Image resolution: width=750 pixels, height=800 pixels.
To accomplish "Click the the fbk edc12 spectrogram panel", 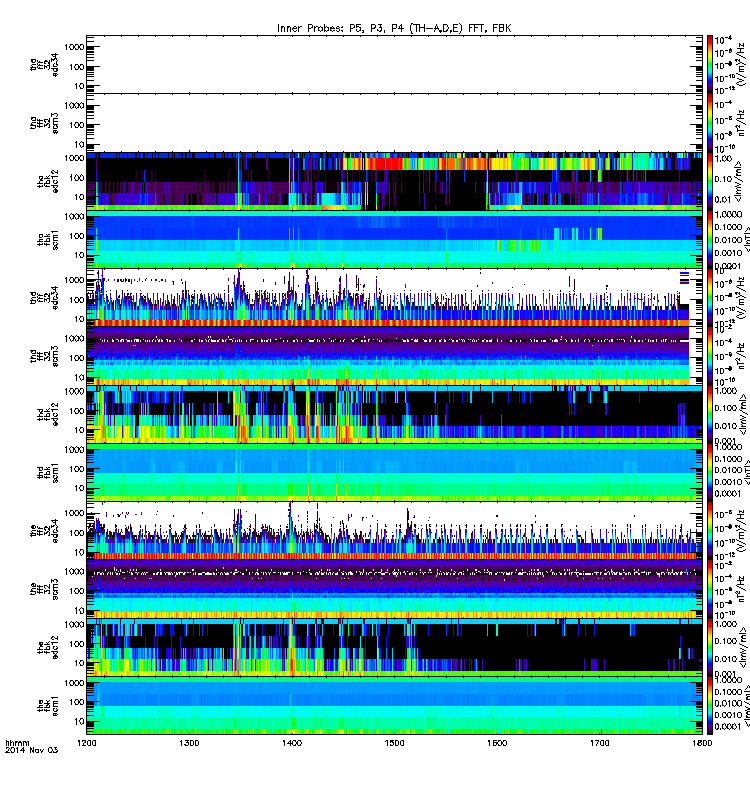I will coord(394,647).
